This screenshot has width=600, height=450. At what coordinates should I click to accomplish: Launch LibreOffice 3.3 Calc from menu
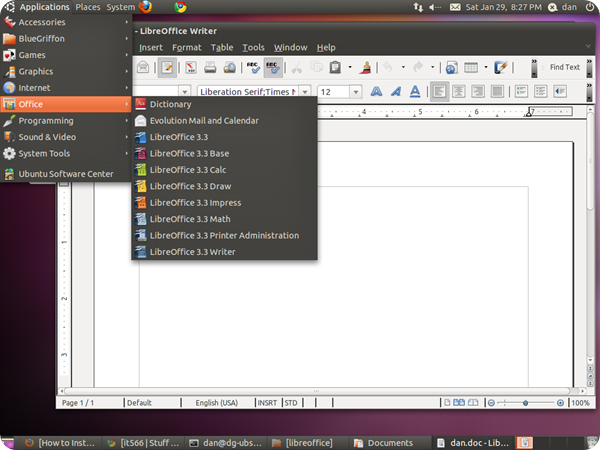[x=225, y=170]
